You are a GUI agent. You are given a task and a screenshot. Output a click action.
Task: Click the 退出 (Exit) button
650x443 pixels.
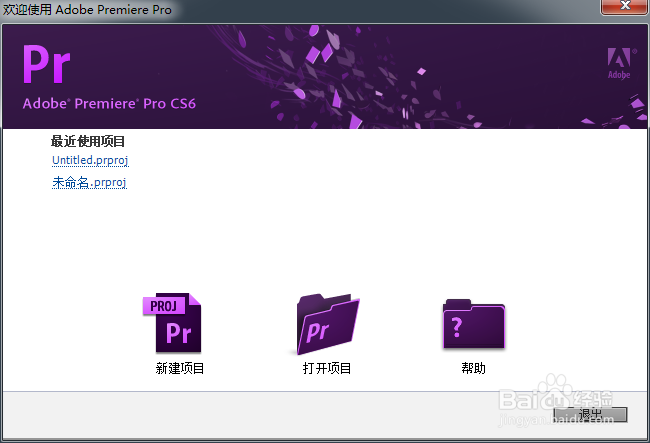tap(590, 414)
